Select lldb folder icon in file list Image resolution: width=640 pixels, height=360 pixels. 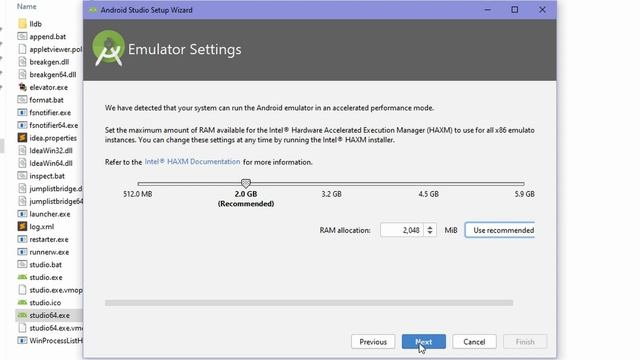pos(22,24)
